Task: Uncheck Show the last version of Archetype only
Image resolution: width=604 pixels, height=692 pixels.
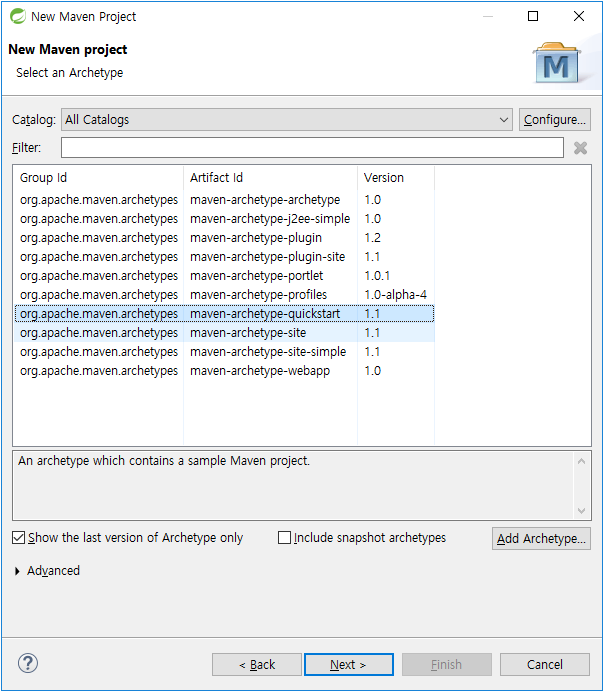Action: pos(19,538)
